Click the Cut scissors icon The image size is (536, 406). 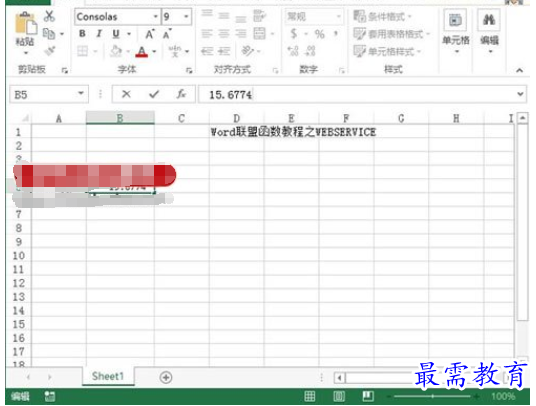click(x=49, y=16)
